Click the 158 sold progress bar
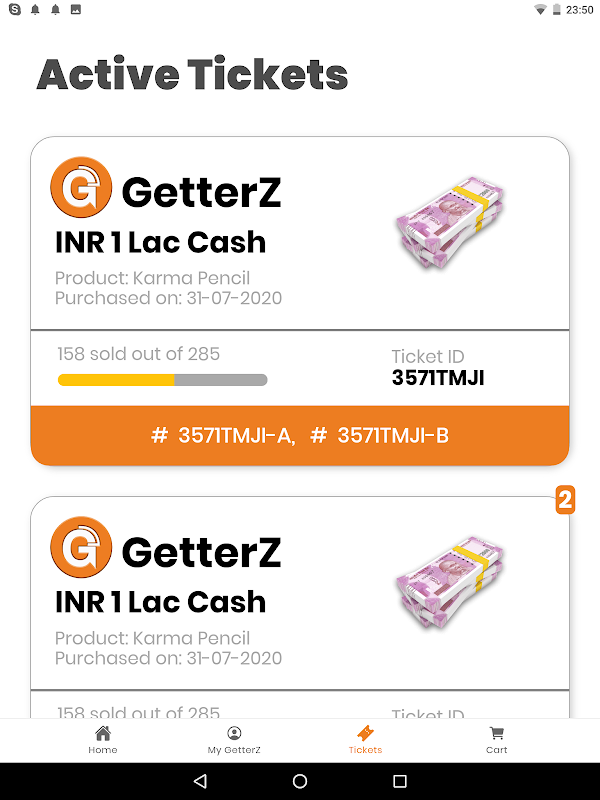600x800 pixels. tap(162, 380)
